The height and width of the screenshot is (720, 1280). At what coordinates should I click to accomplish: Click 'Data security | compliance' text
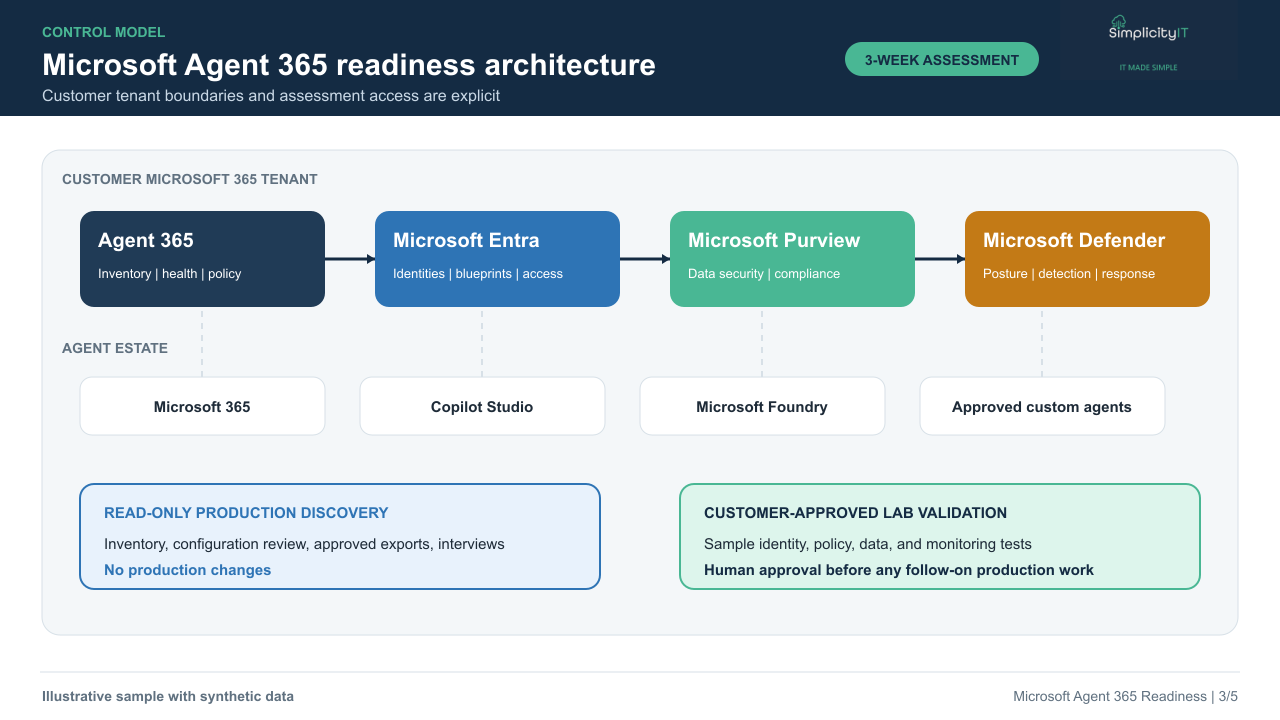764,274
